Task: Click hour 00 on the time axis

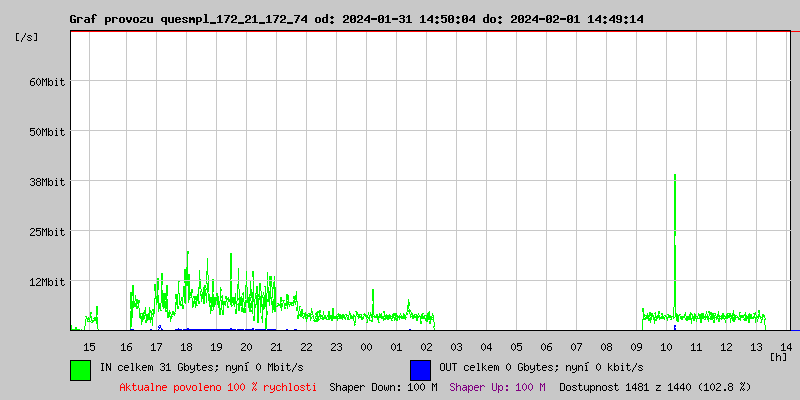Action: pos(366,346)
